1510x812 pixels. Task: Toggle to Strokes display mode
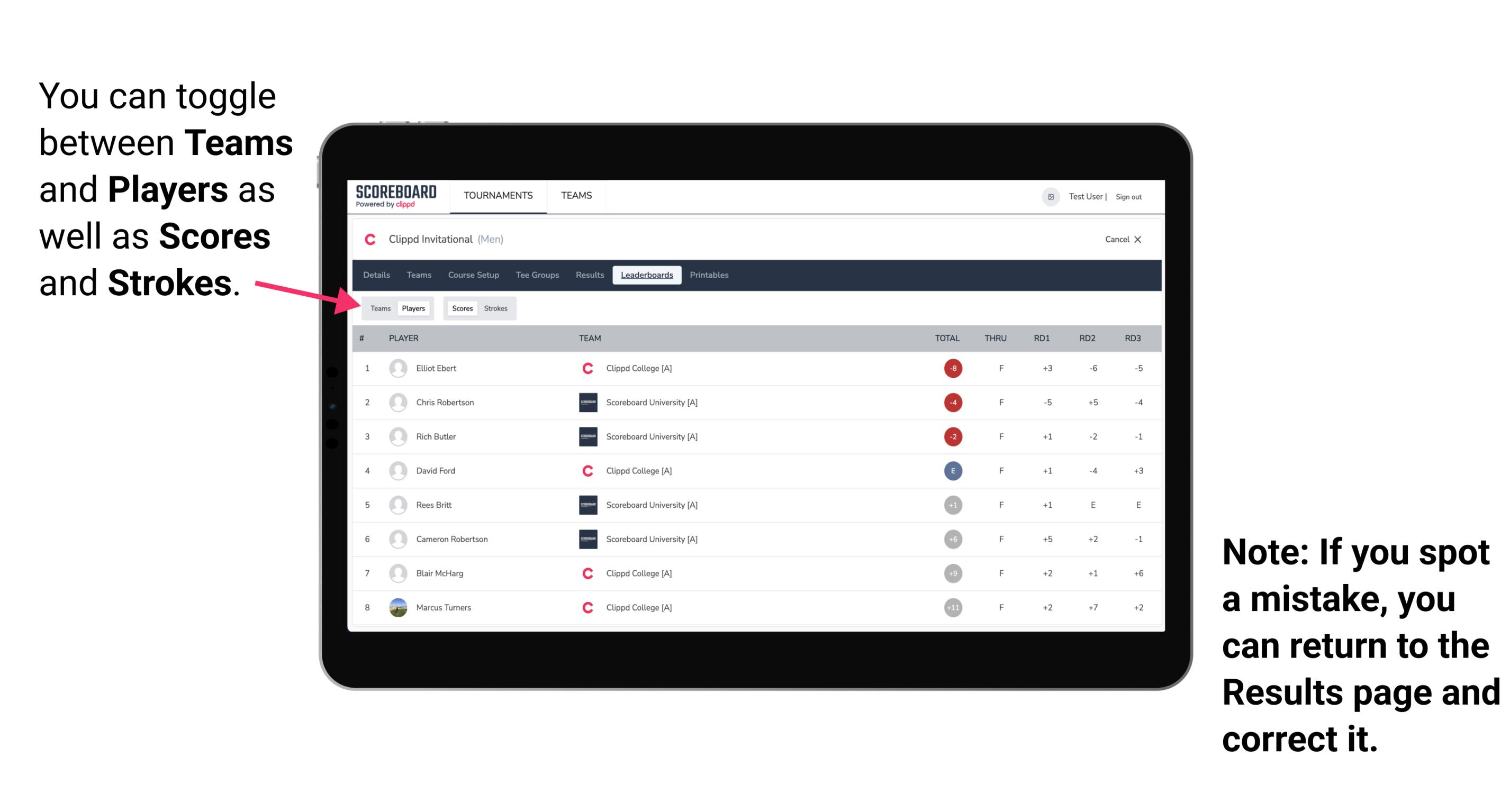pyautogui.click(x=497, y=308)
